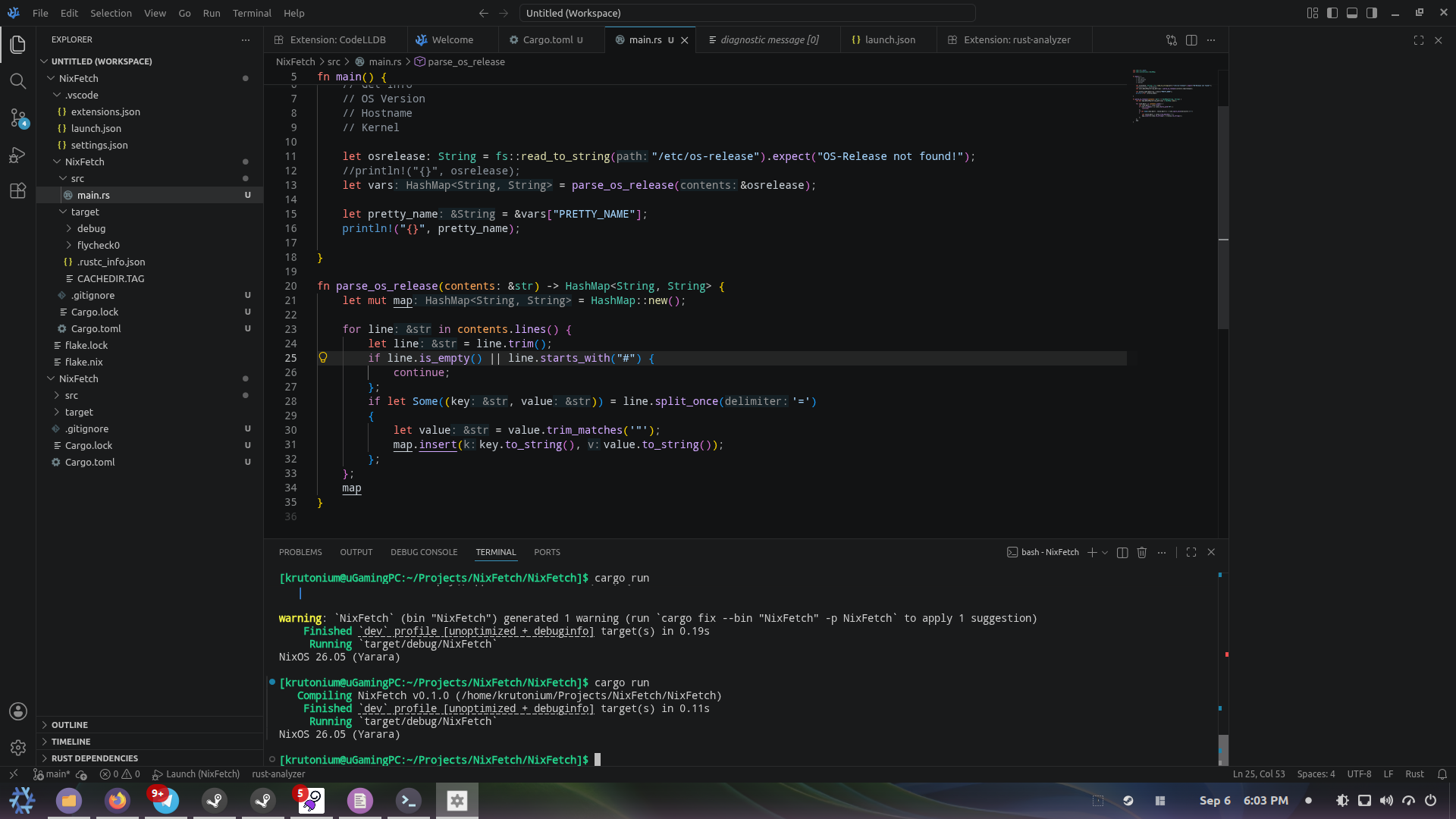Open the Search view in activity bar
1456x819 pixels.
click(x=17, y=81)
